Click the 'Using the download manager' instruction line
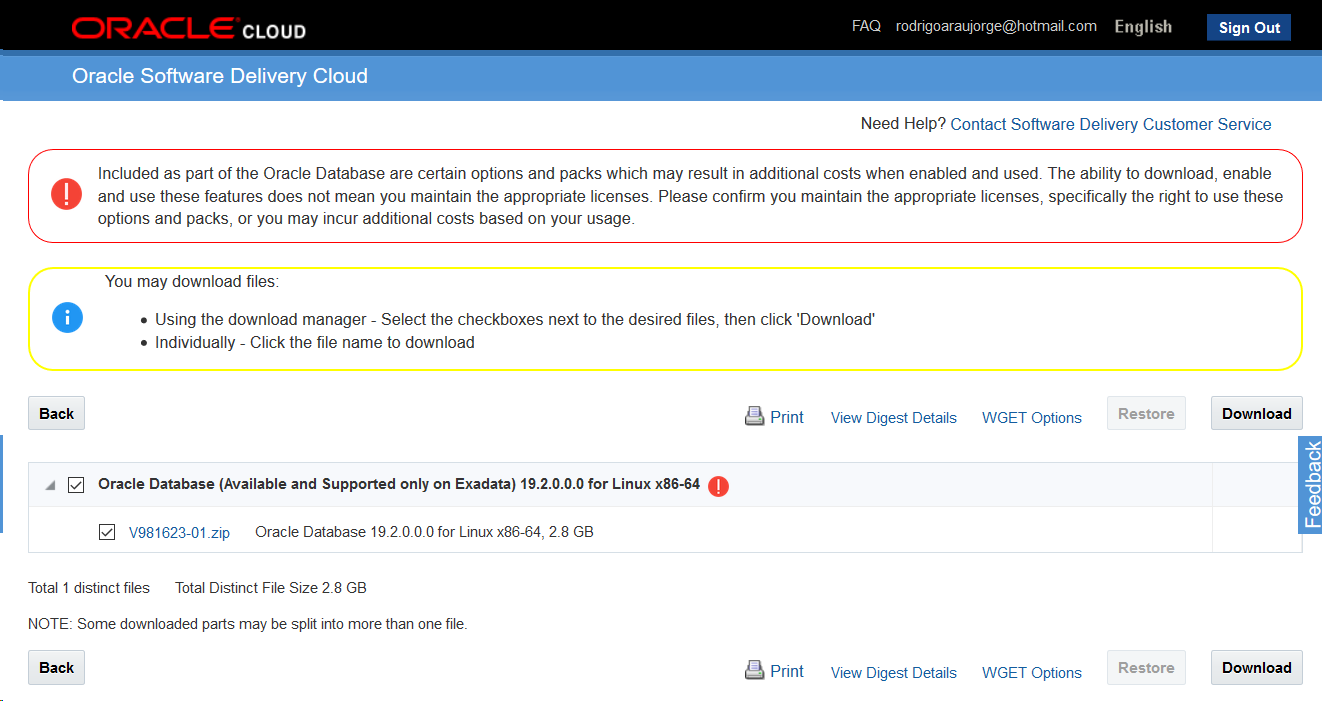Screen dimensions: 1322x701 [x=515, y=320]
